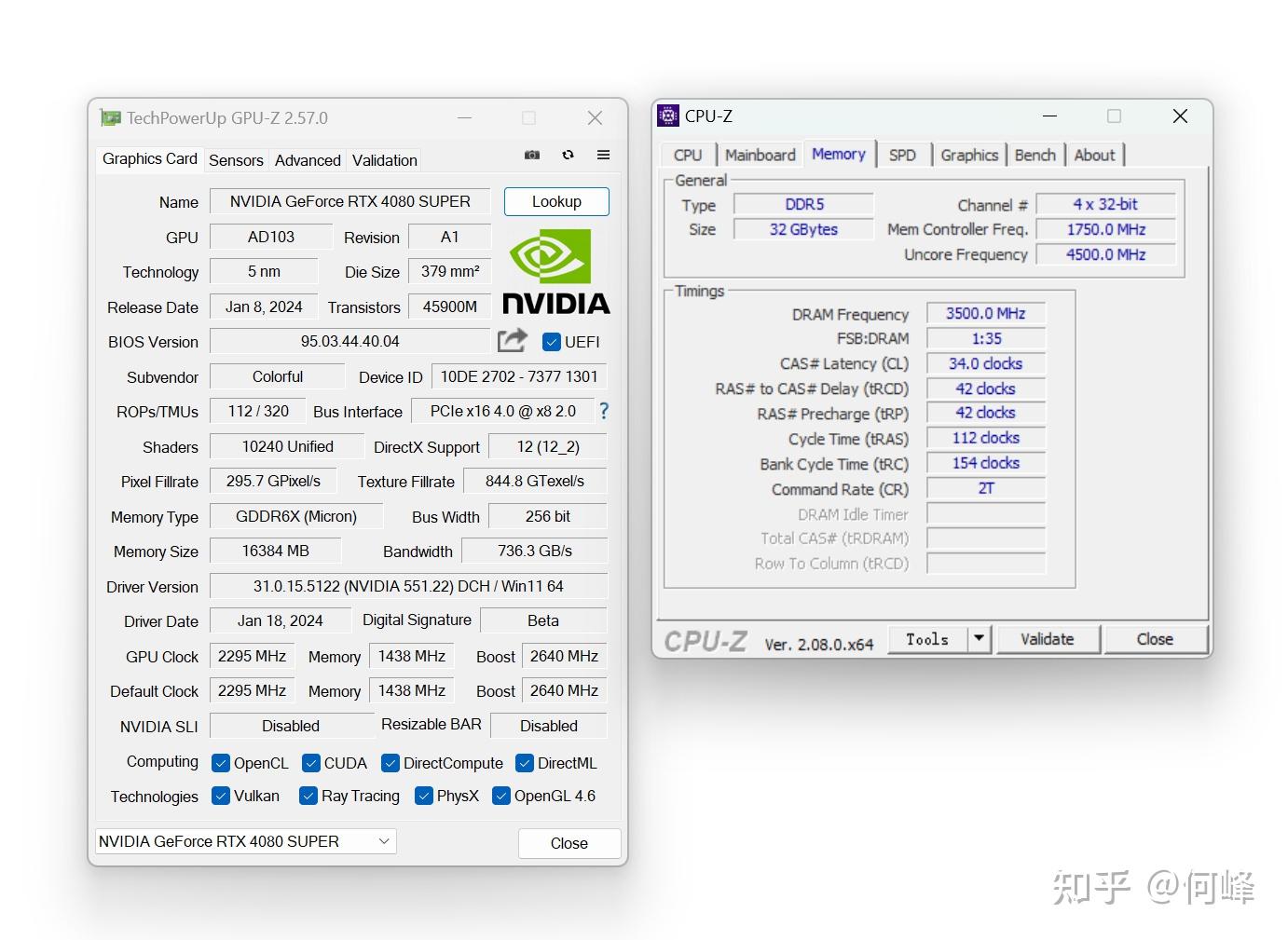Click the Lookup button

[x=556, y=201]
